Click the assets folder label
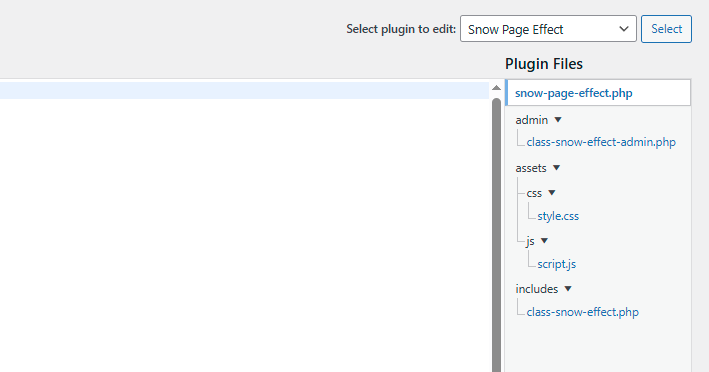This screenshot has height=372, width=709. tap(531, 168)
